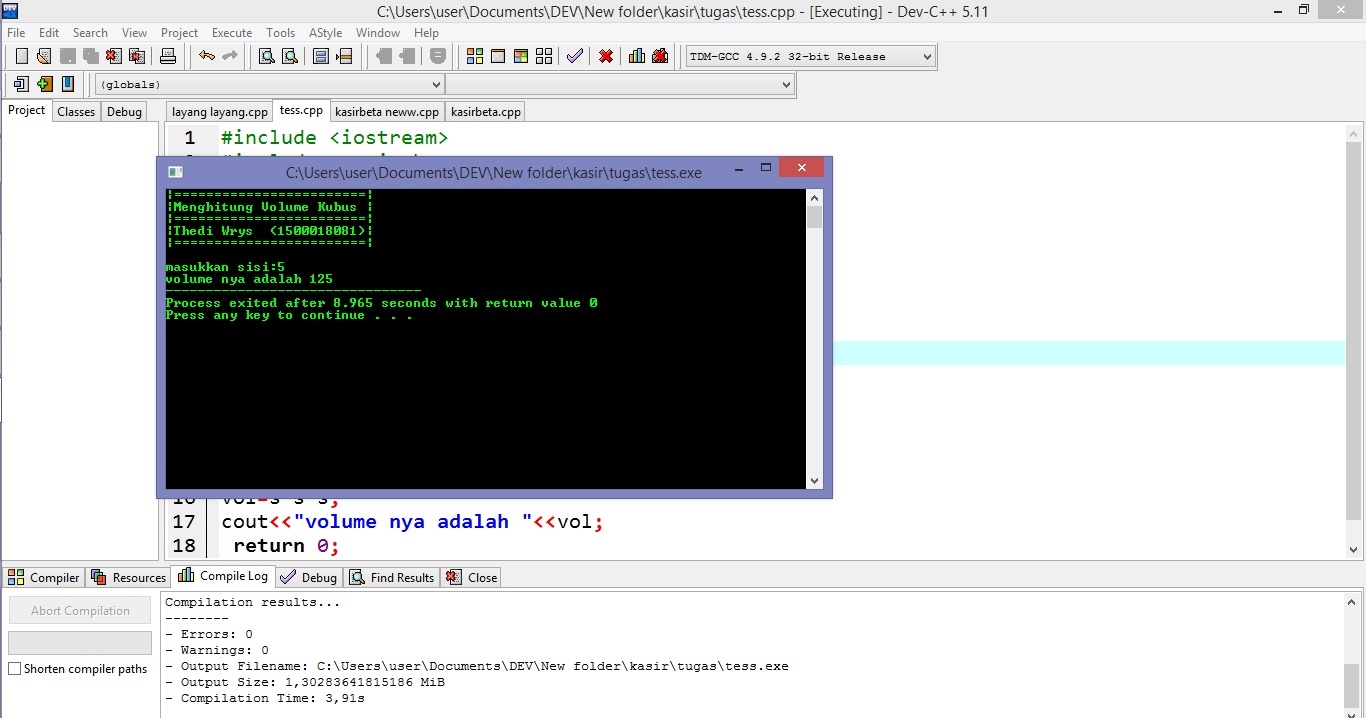Select the Project side tab
Image resolution: width=1366 pixels, height=718 pixels.
(x=27, y=110)
